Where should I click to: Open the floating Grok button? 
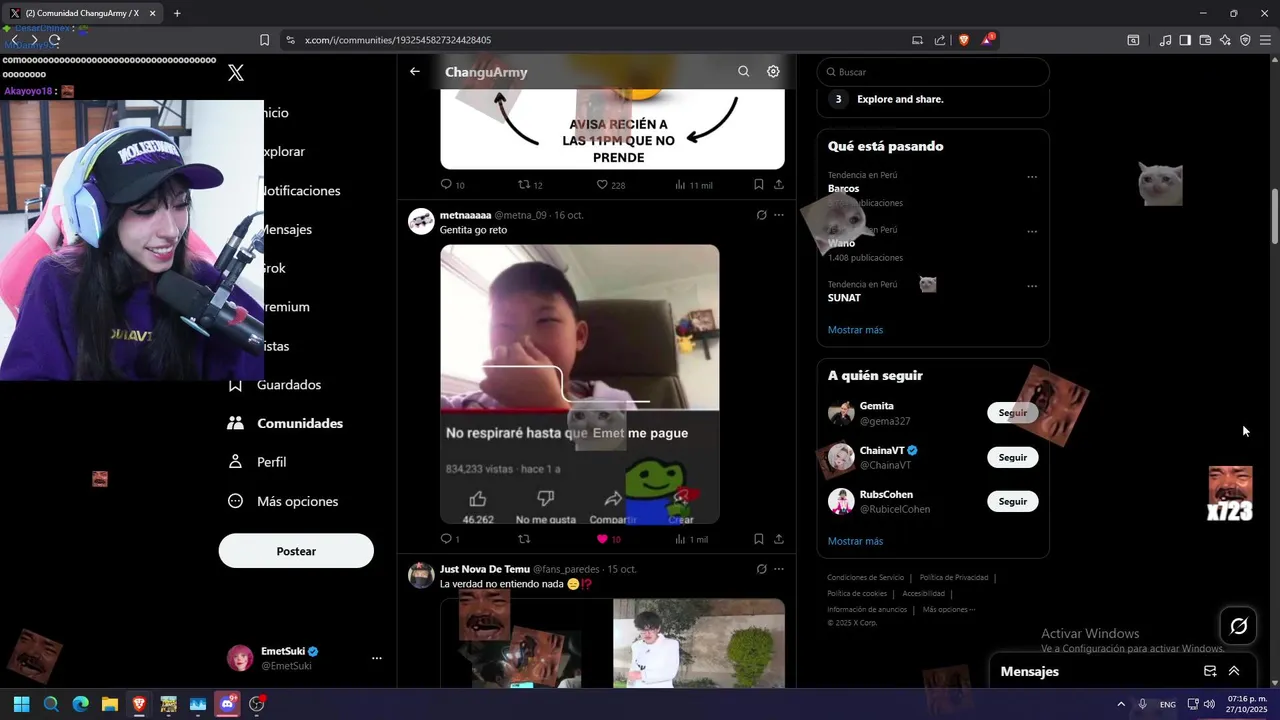point(1238,626)
